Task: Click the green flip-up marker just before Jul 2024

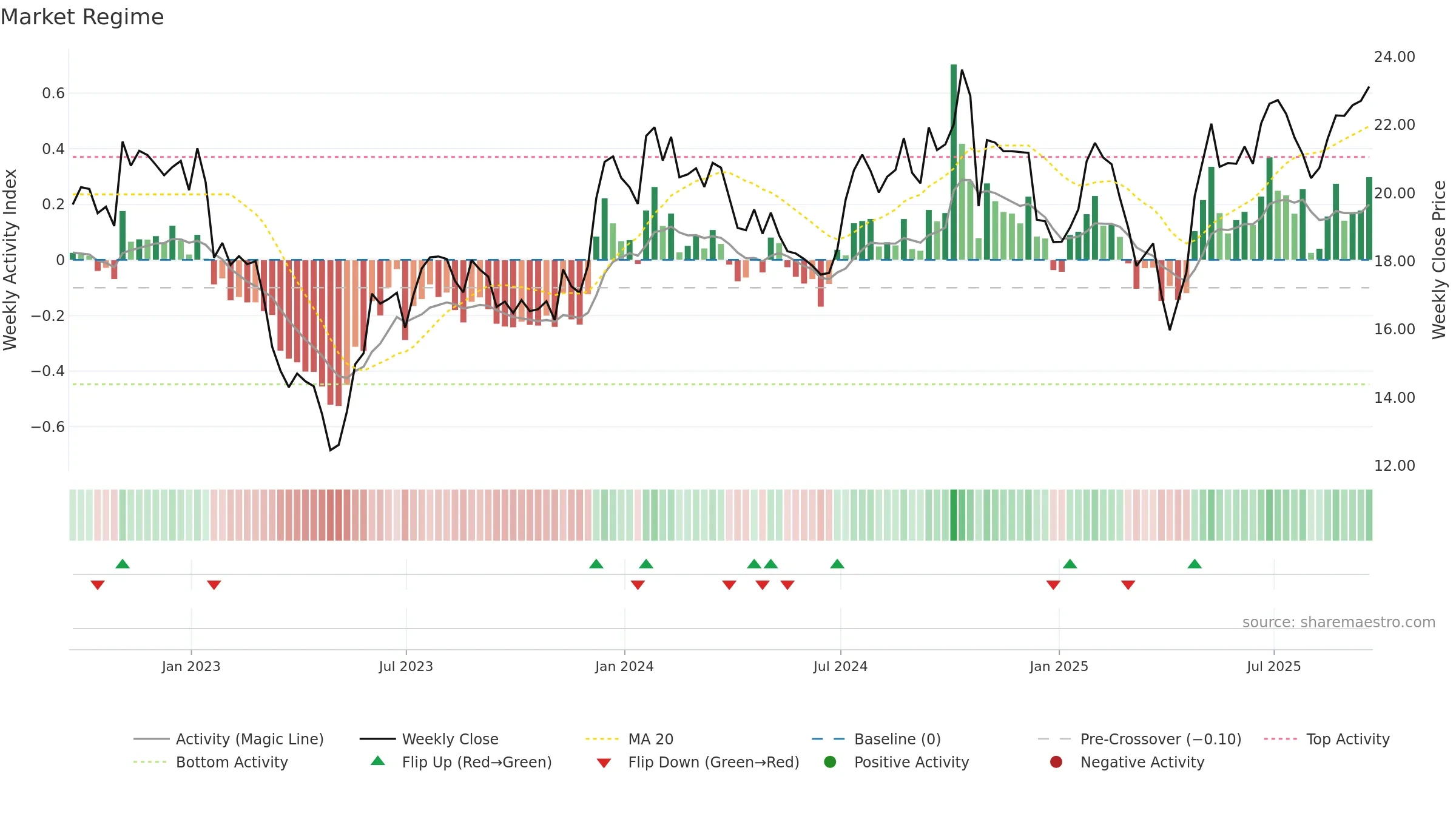Action: pos(837,564)
